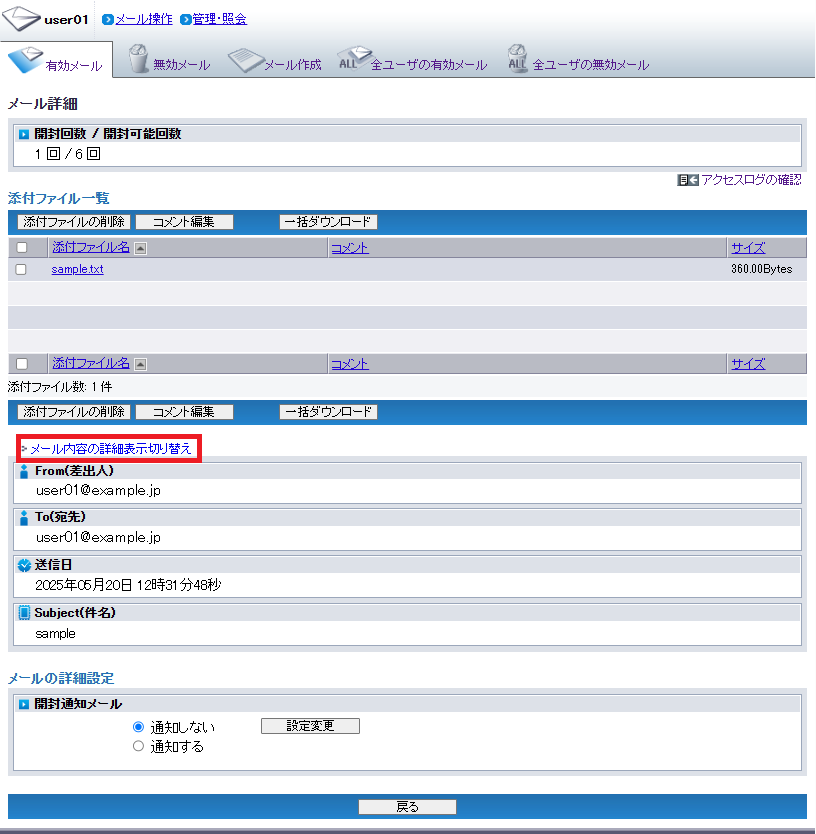
Task: Toggle select-all checkbox in bottom table header
Action: pyautogui.click(x=21, y=365)
